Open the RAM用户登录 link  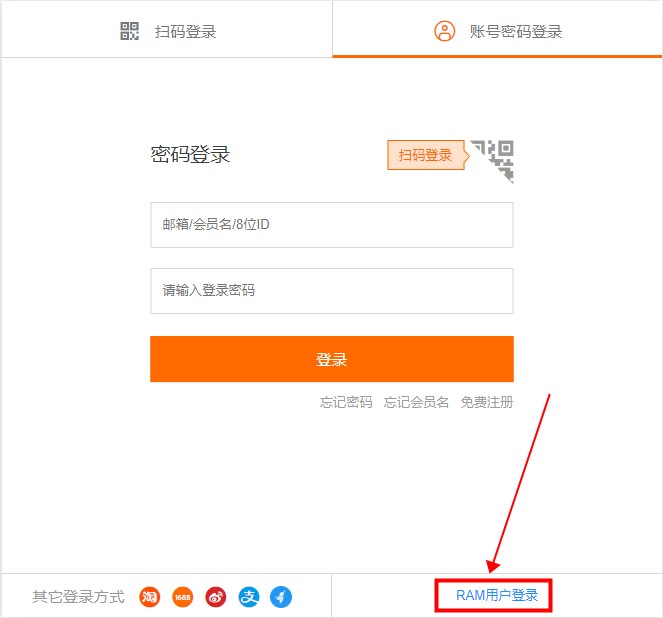click(x=497, y=596)
